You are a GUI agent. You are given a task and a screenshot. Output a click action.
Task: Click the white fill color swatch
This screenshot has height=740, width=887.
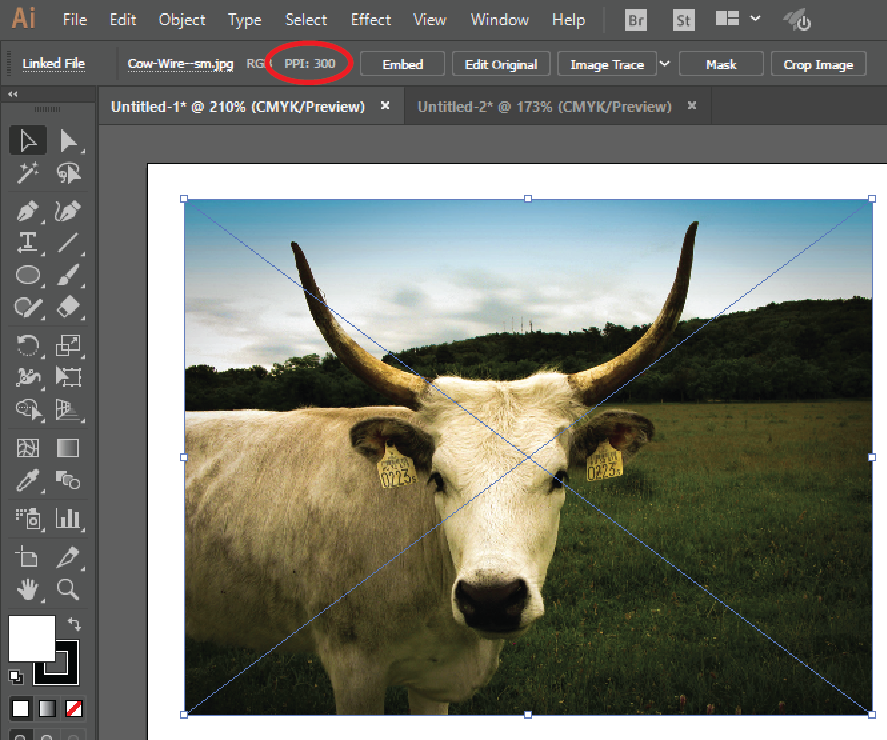(x=30, y=637)
